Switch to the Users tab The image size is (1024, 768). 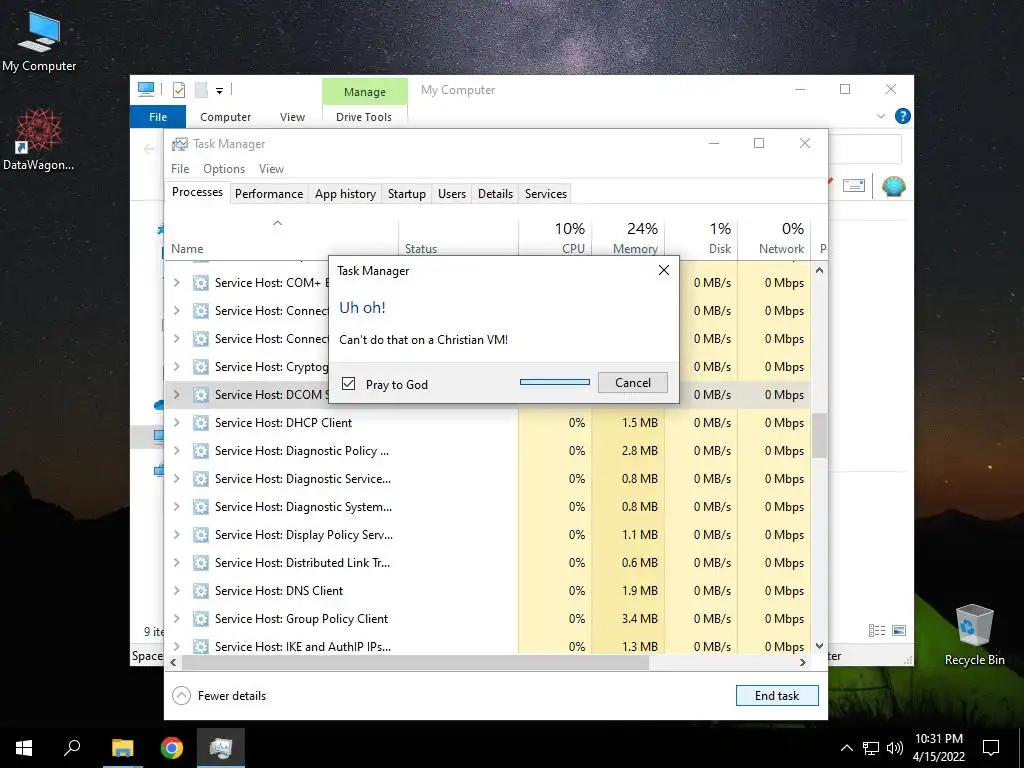pyautogui.click(x=452, y=193)
